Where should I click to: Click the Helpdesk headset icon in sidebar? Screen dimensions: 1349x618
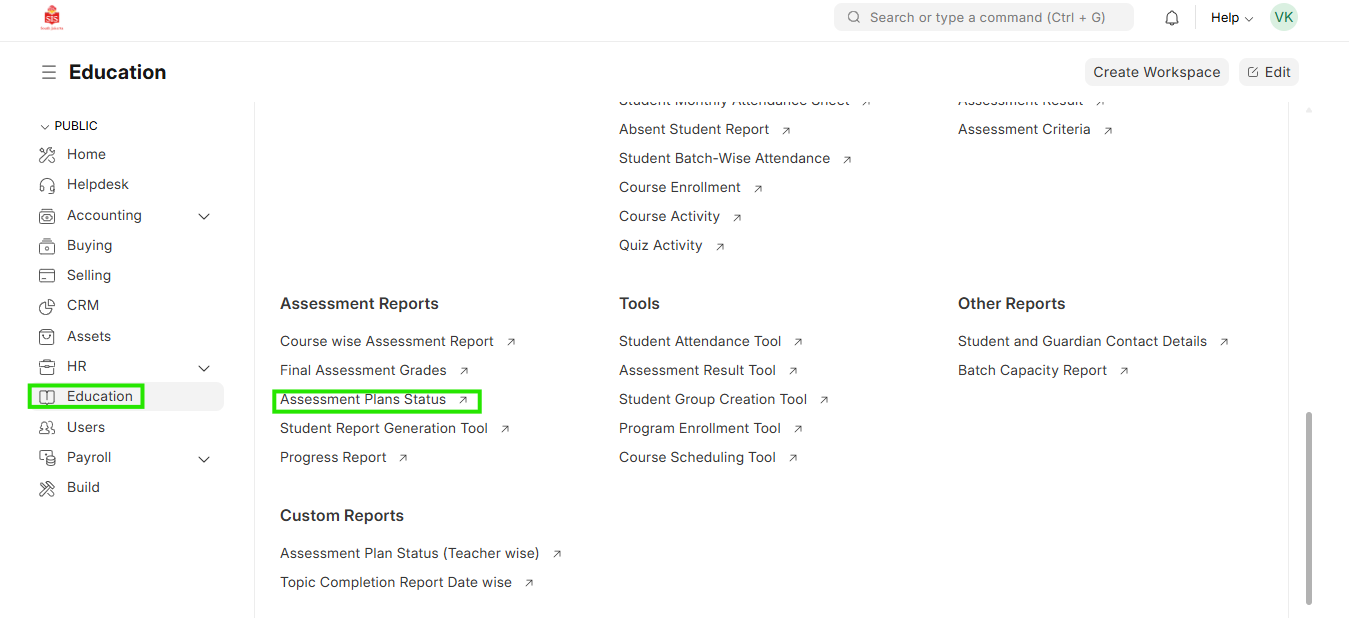[47, 185]
